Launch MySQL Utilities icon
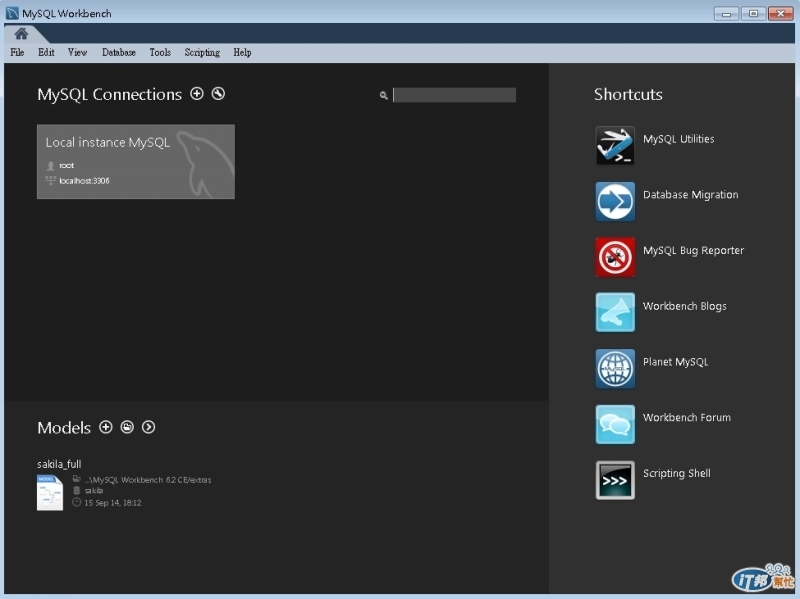This screenshot has width=800, height=599. 615,146
